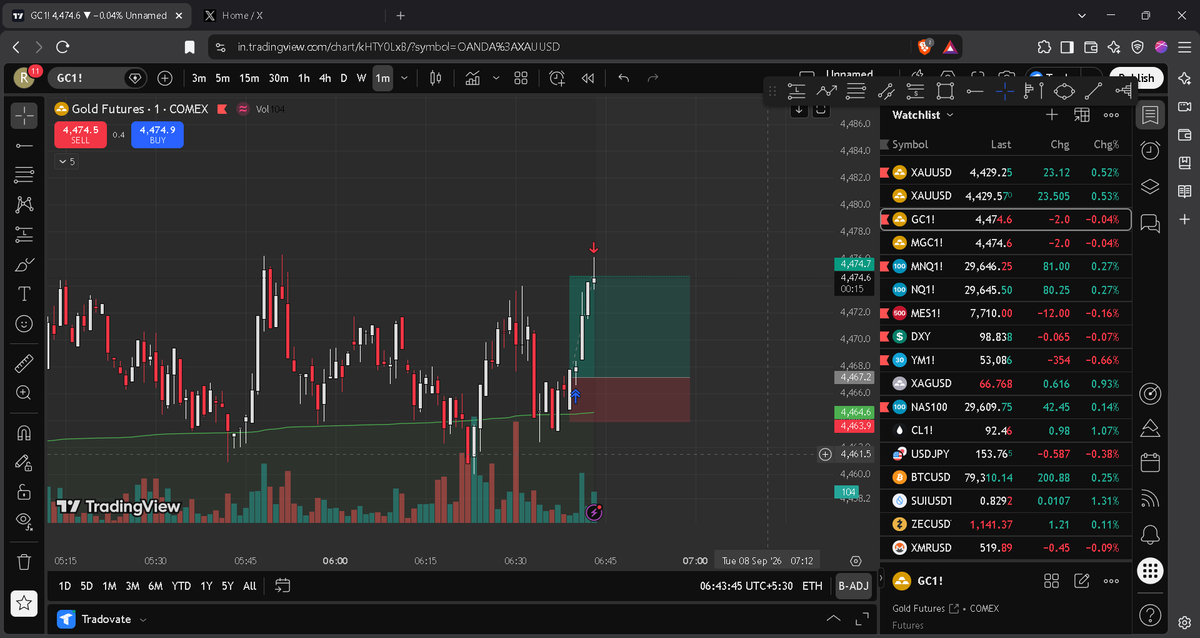Select the XAGUSD watchlist row
Screen dimensions: 1200x638
pyautogui.click(x=1005, y=384)
